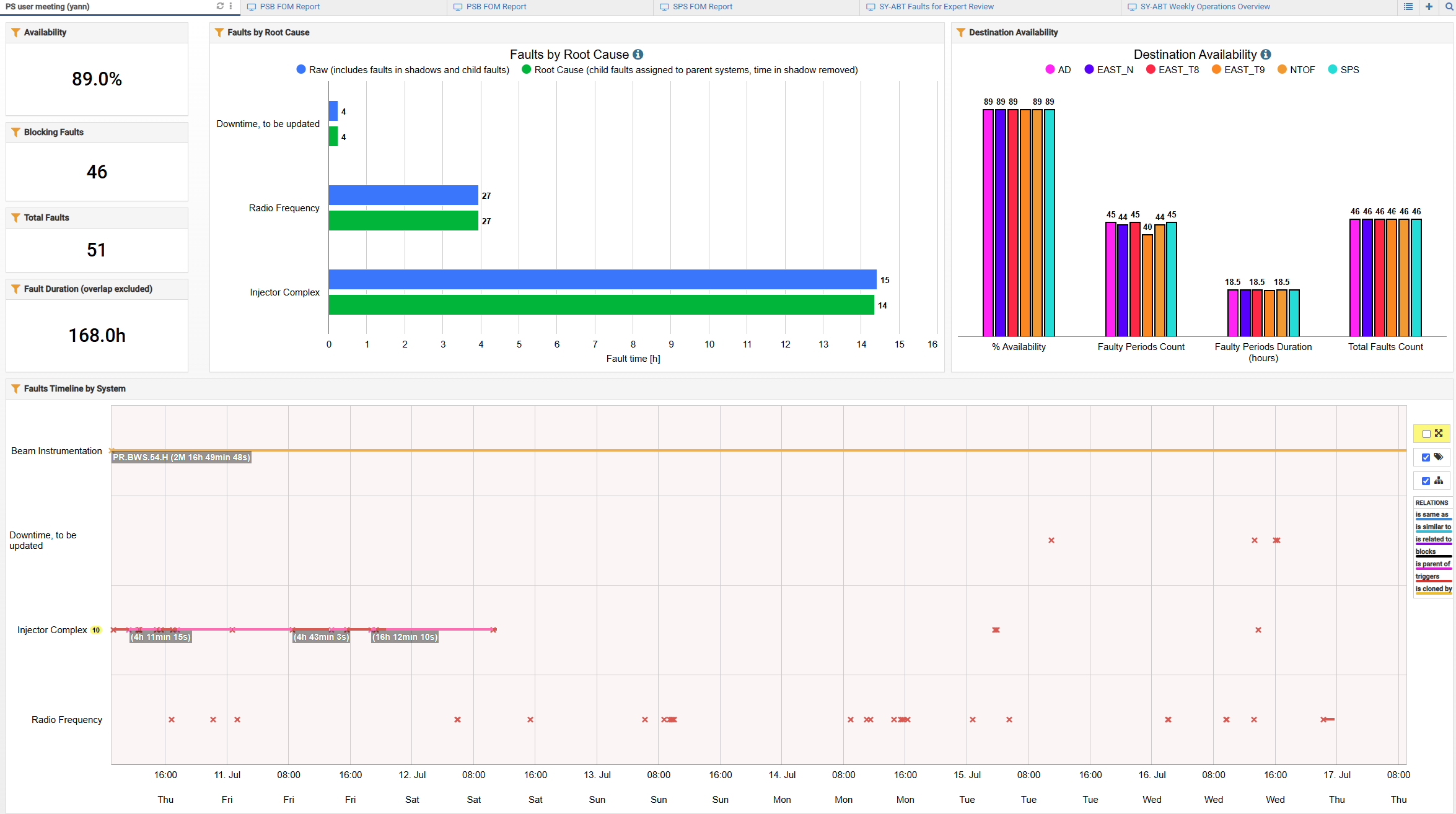Toggle Root Cause series in chart legend
This screenshot has width=1456, height=814.
click(x=690, y=69)
